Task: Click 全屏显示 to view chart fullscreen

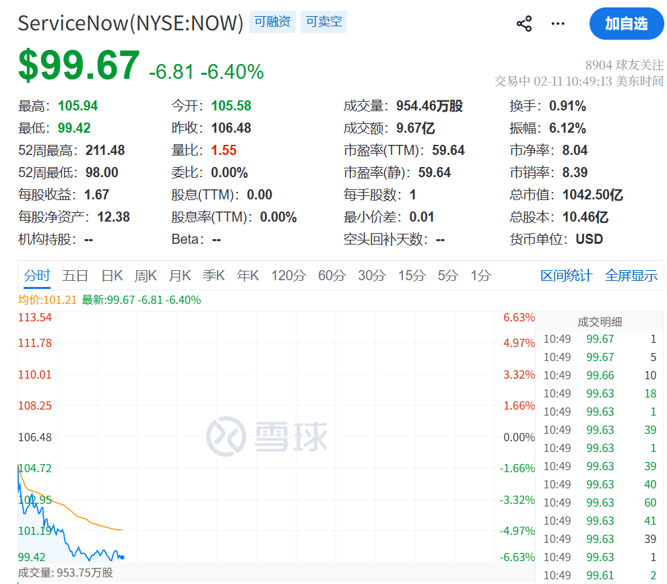Action: coord(631,276)
